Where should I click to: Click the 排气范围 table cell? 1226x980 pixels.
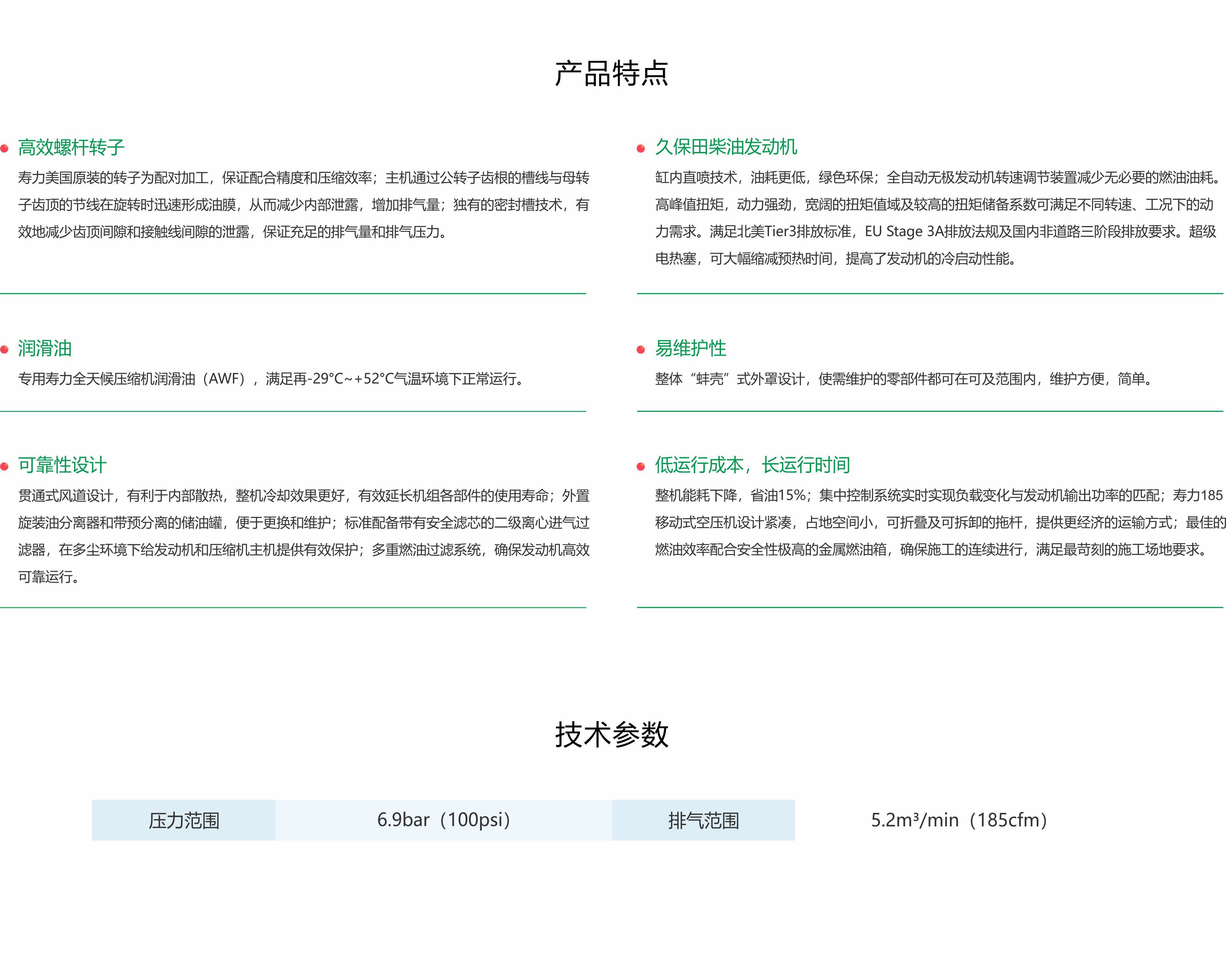pos(703,820)
